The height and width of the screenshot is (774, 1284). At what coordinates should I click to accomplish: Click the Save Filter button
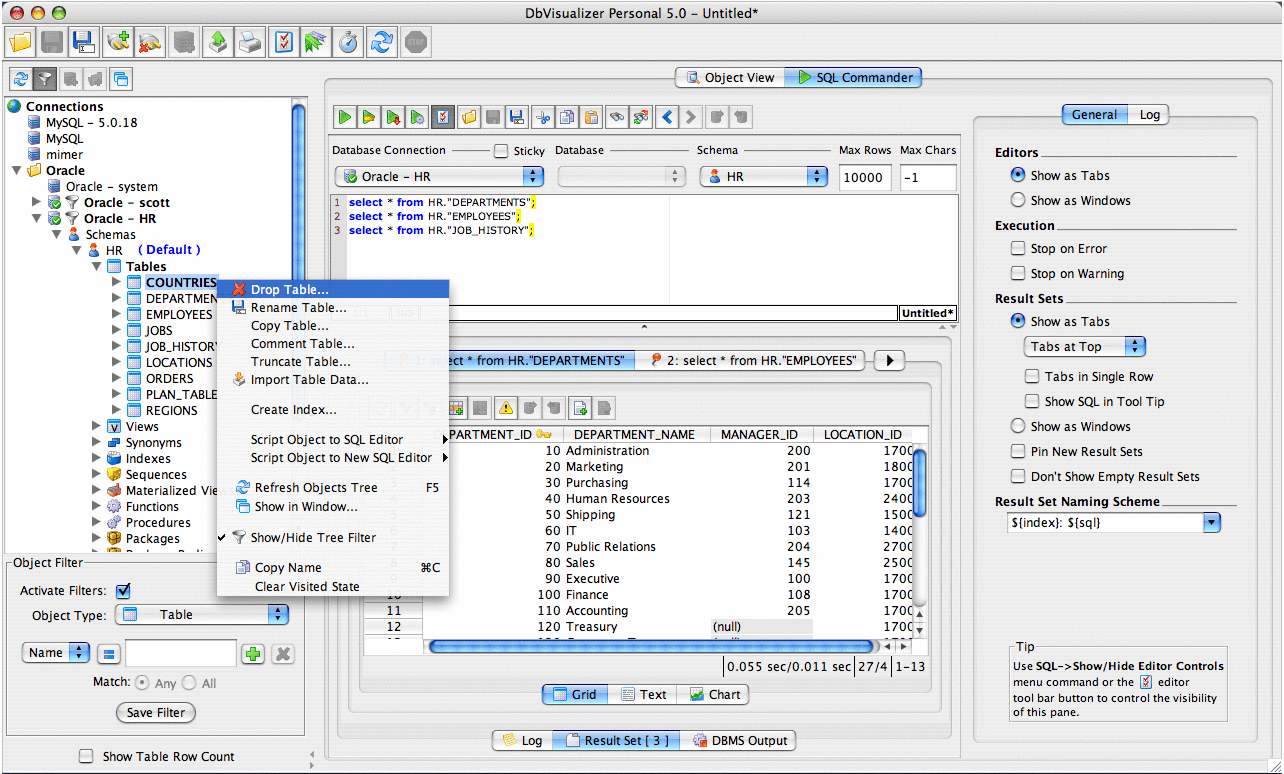click(155, 713)
